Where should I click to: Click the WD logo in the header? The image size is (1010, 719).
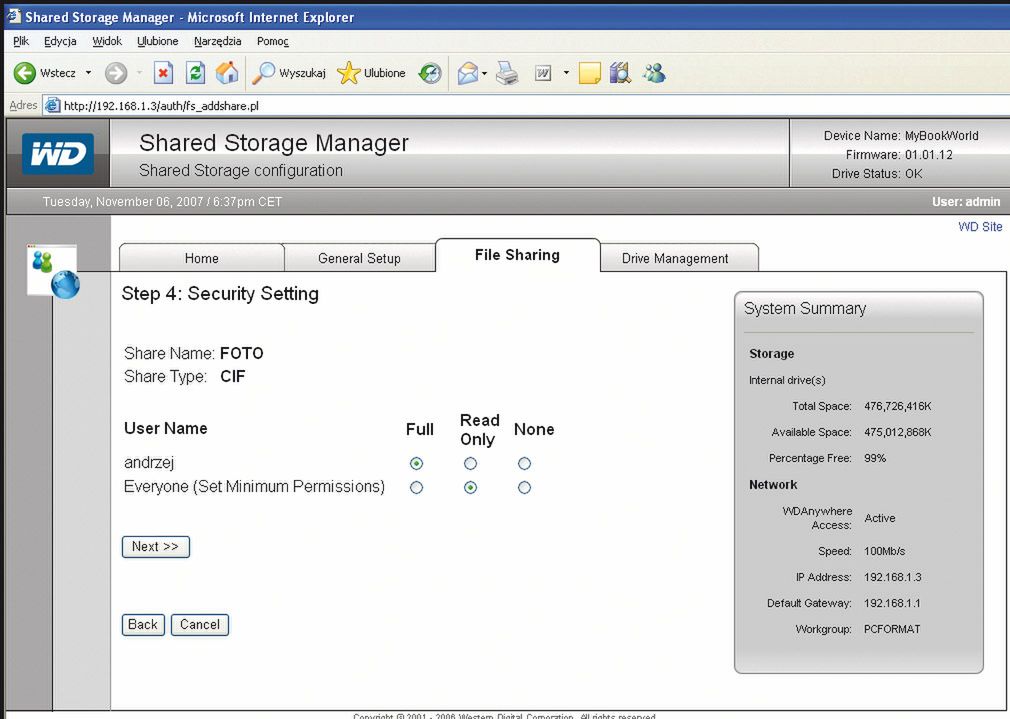pyautogui.click(x=58, y=153)
